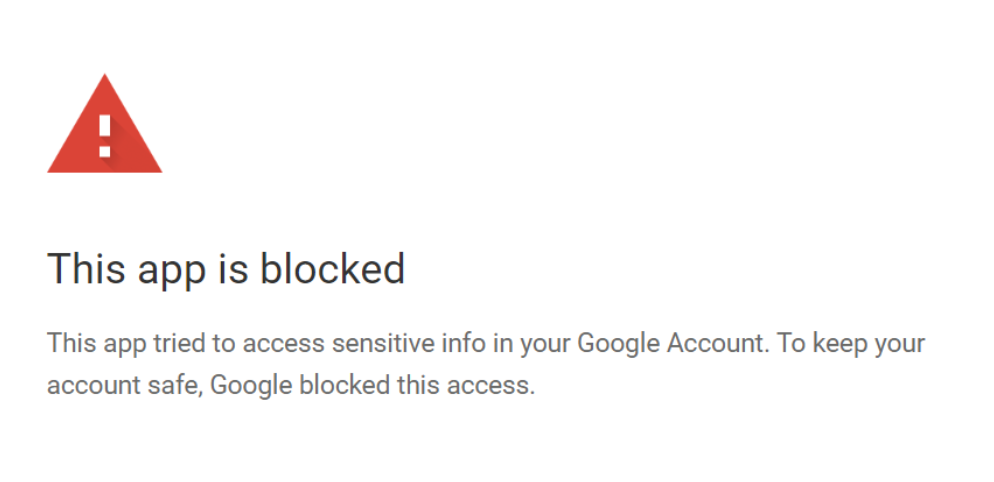The width and height of the screenshot is (994, 482).
Task: Click the word "your" ending first line
Action: coord(900,346)
